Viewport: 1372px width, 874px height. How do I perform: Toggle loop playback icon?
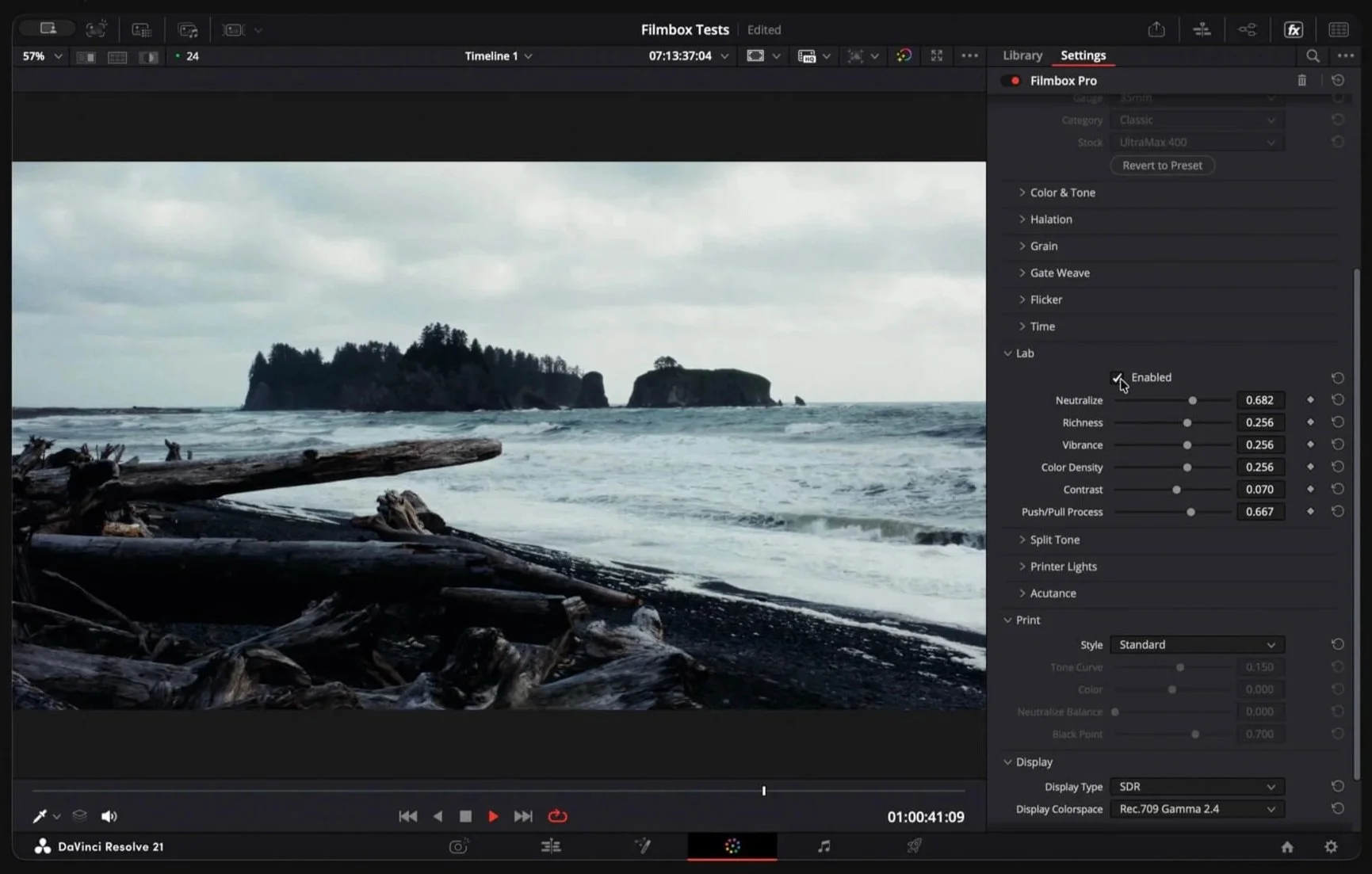(x=557, y=816)
